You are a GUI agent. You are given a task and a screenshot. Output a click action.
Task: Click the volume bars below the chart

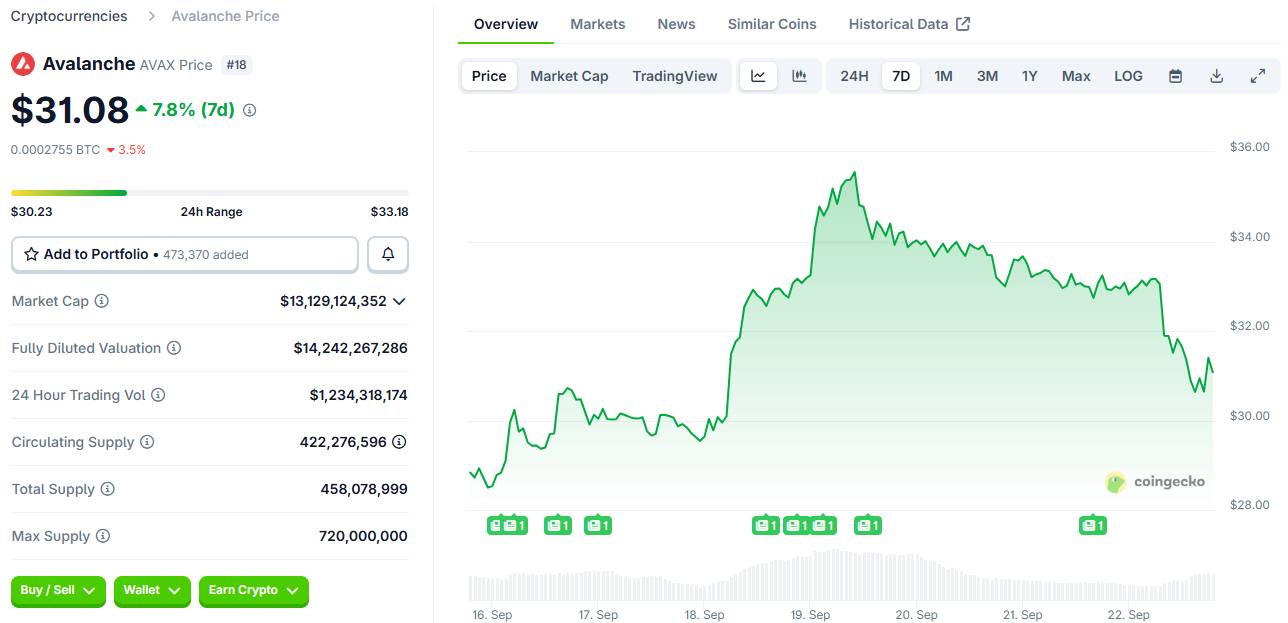pyautogui.click(x=841, y=576)
